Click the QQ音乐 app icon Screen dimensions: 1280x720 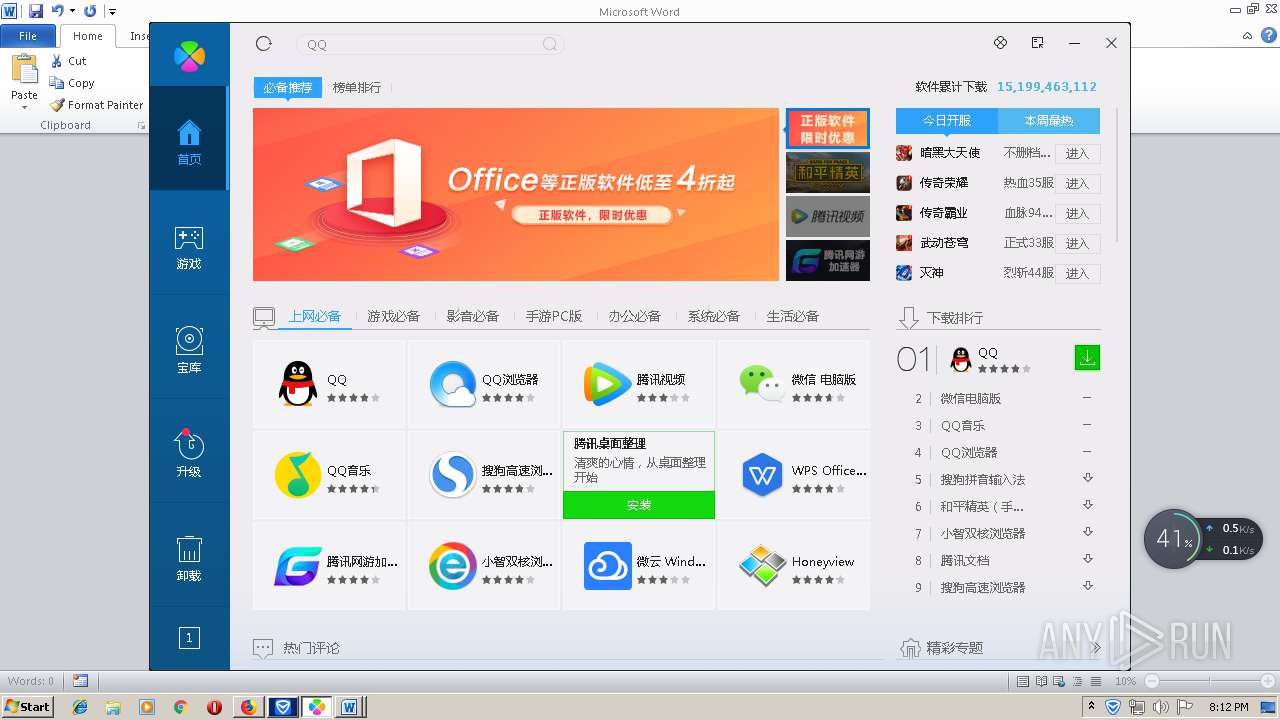[298, 475]
